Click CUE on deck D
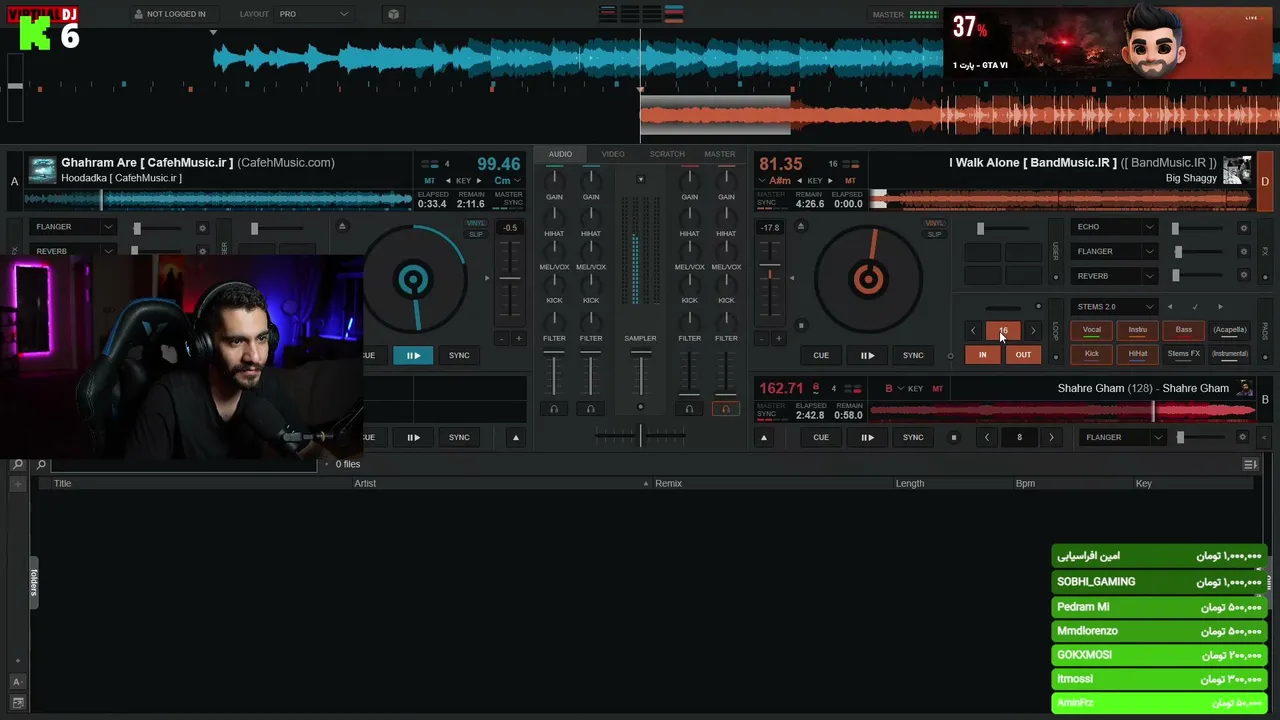The image size is (1280, 720). pos(821,355)
